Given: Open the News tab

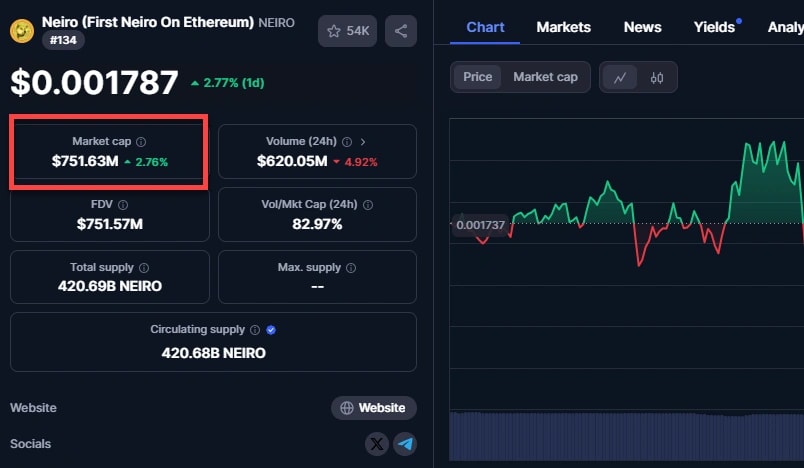Looking at the screenshot, I should 642,27.
